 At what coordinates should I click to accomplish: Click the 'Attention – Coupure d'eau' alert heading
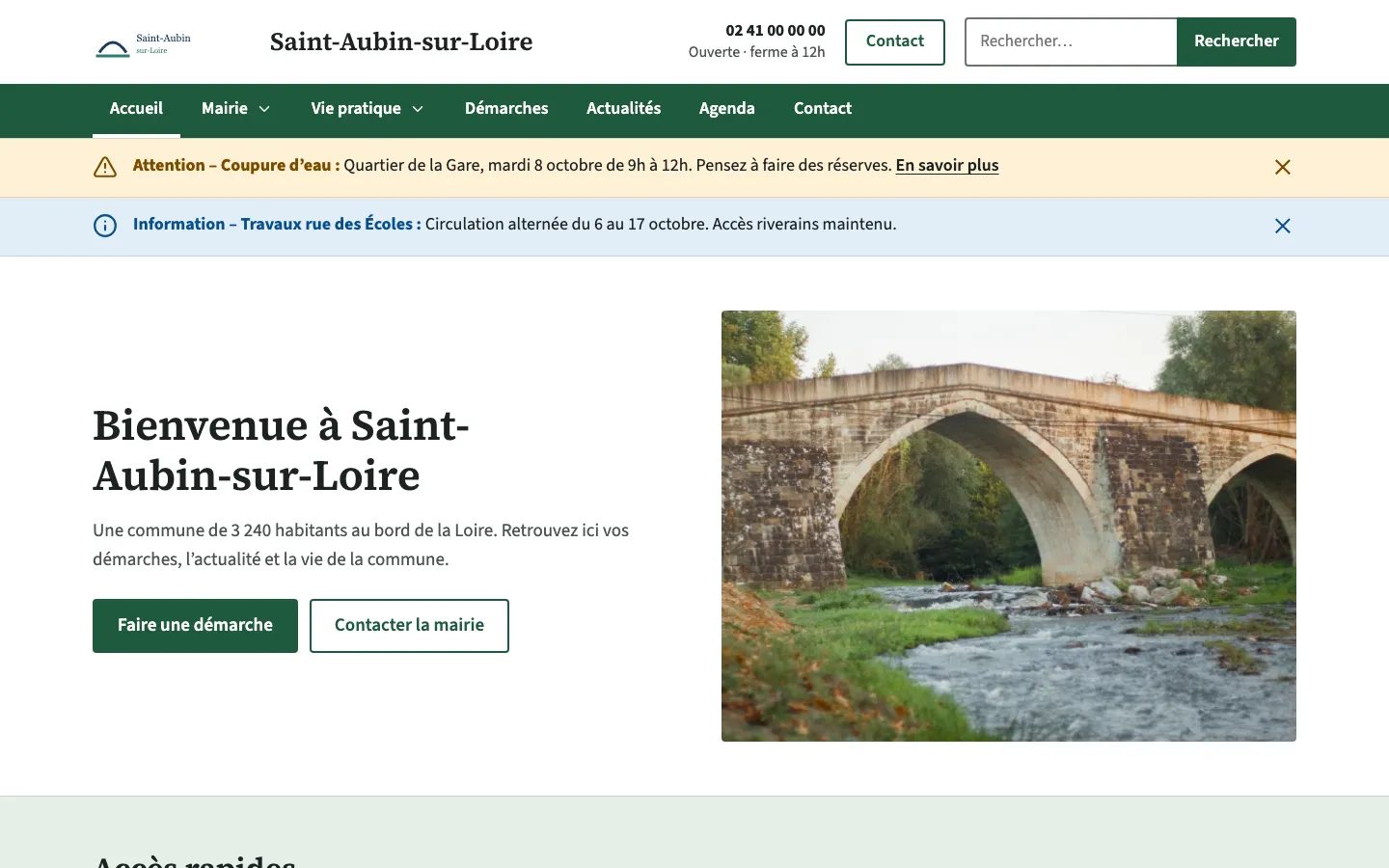point(236,166)
